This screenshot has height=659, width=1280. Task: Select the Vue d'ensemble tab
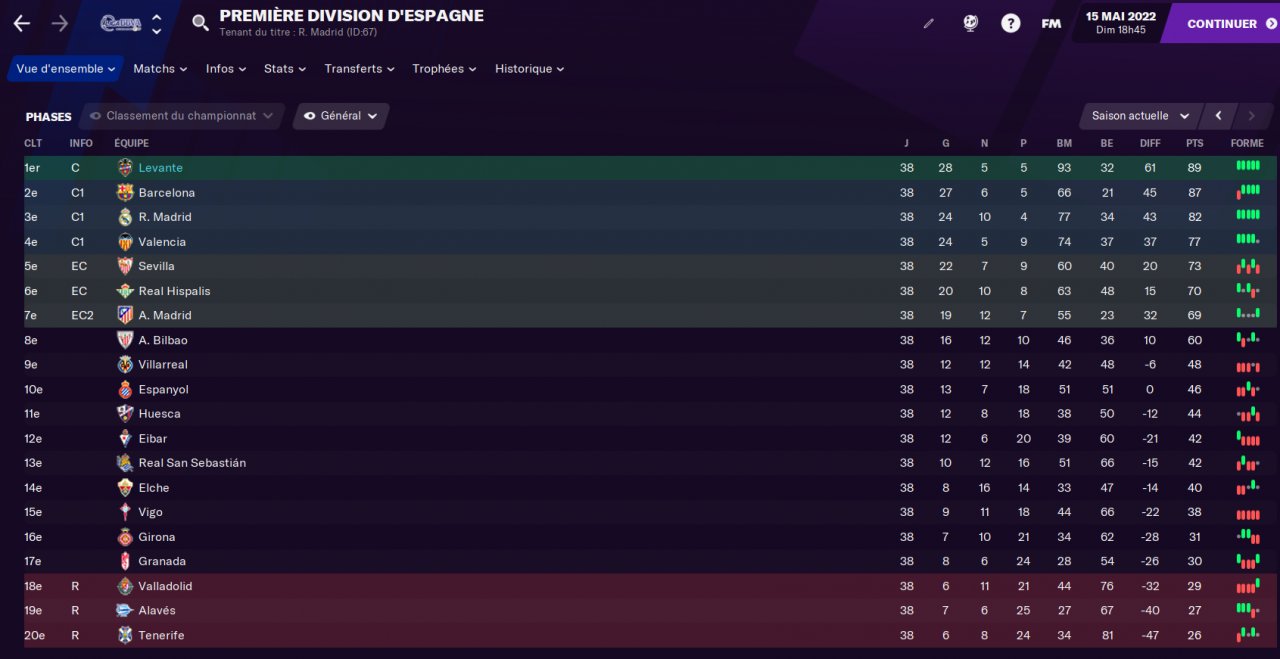pos(66,69)
